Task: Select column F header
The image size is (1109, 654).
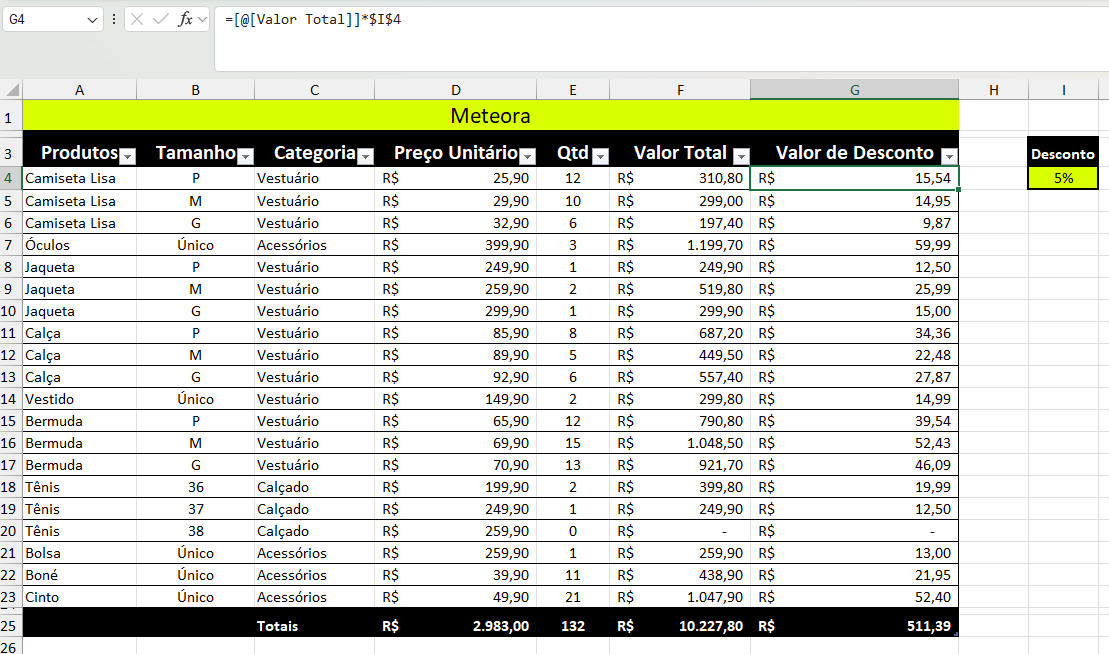Action: point(680,90)
